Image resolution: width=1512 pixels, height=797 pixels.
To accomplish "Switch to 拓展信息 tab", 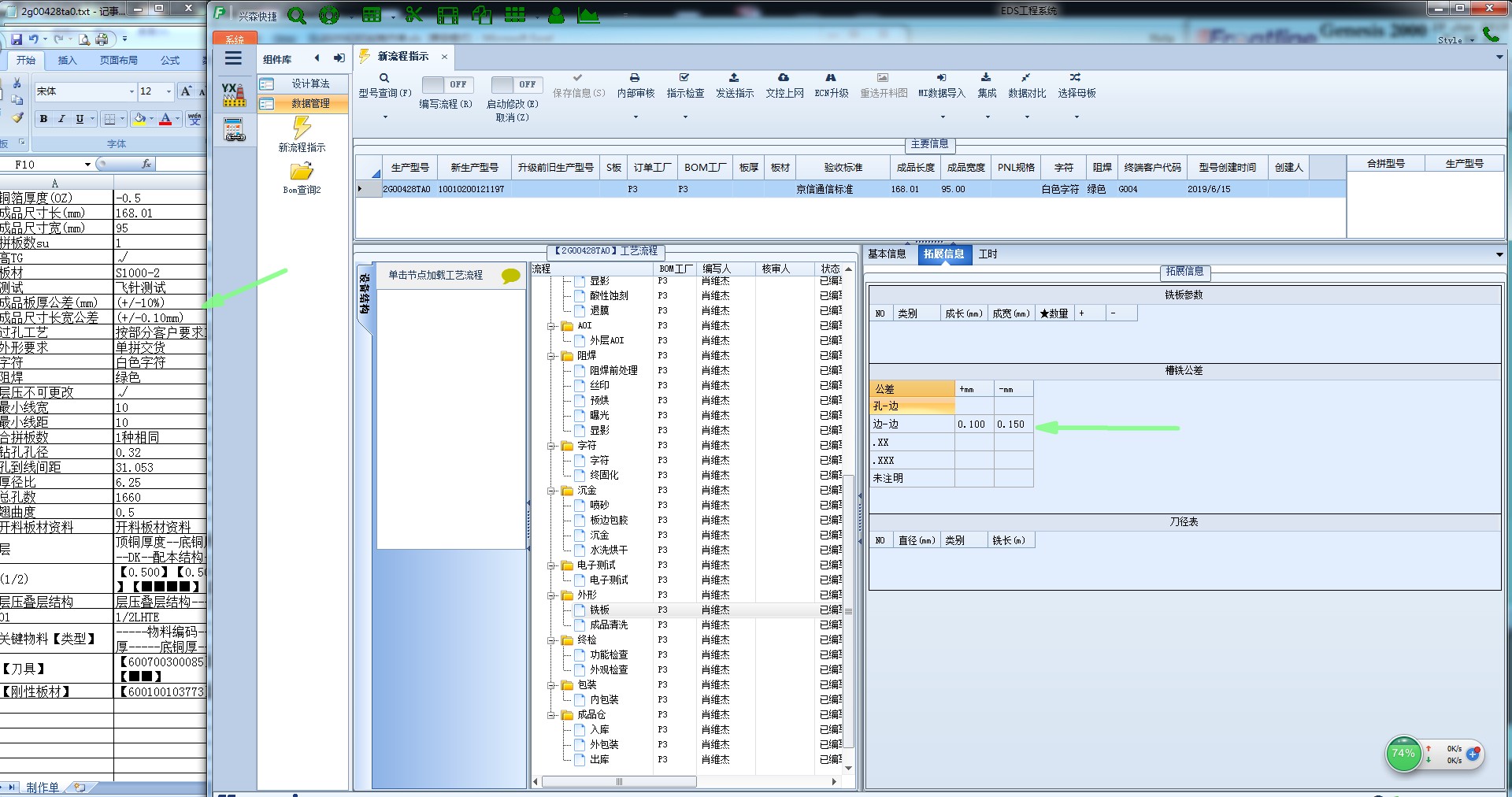I will (x=943, y=254).
